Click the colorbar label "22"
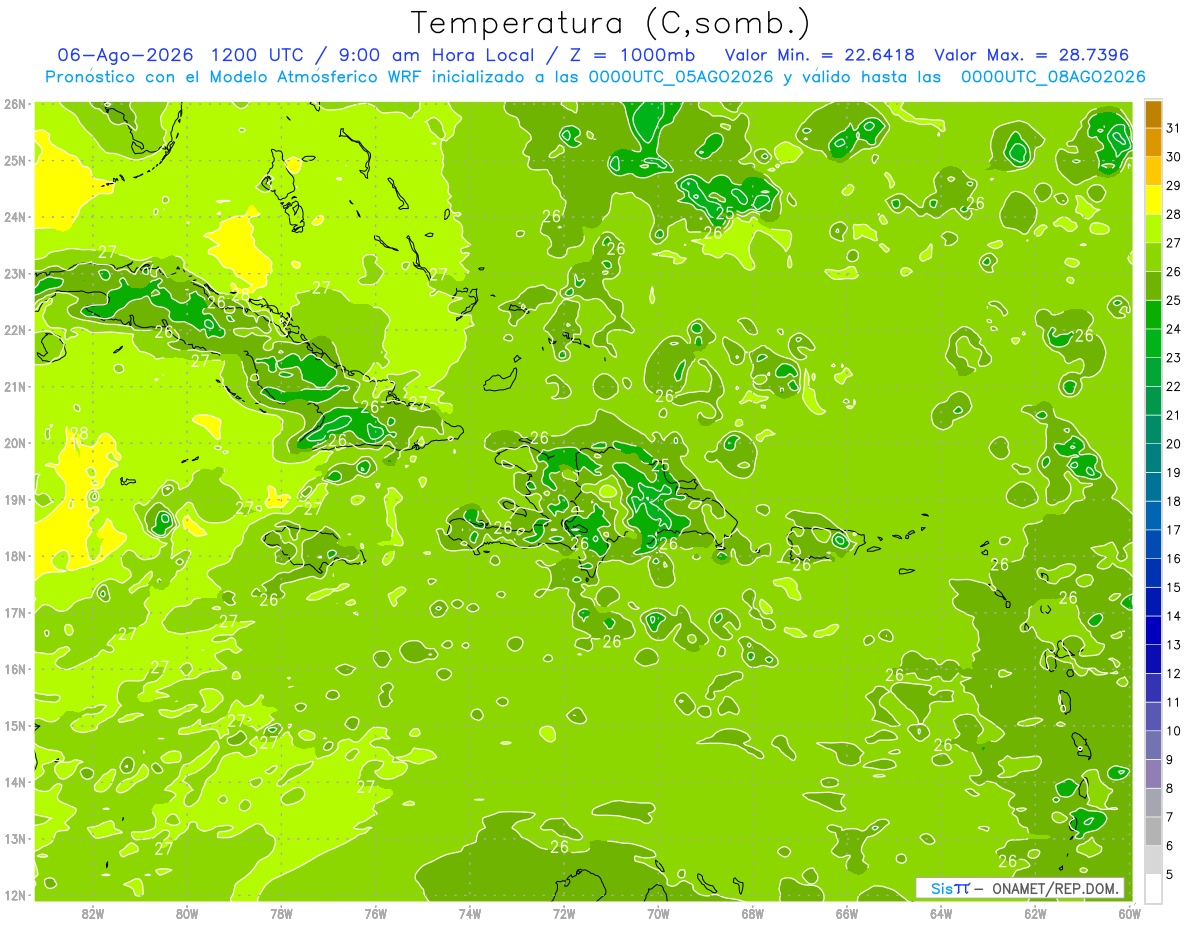The width and height of the screenshot is (1200, 927). (x=1174, y=386)
